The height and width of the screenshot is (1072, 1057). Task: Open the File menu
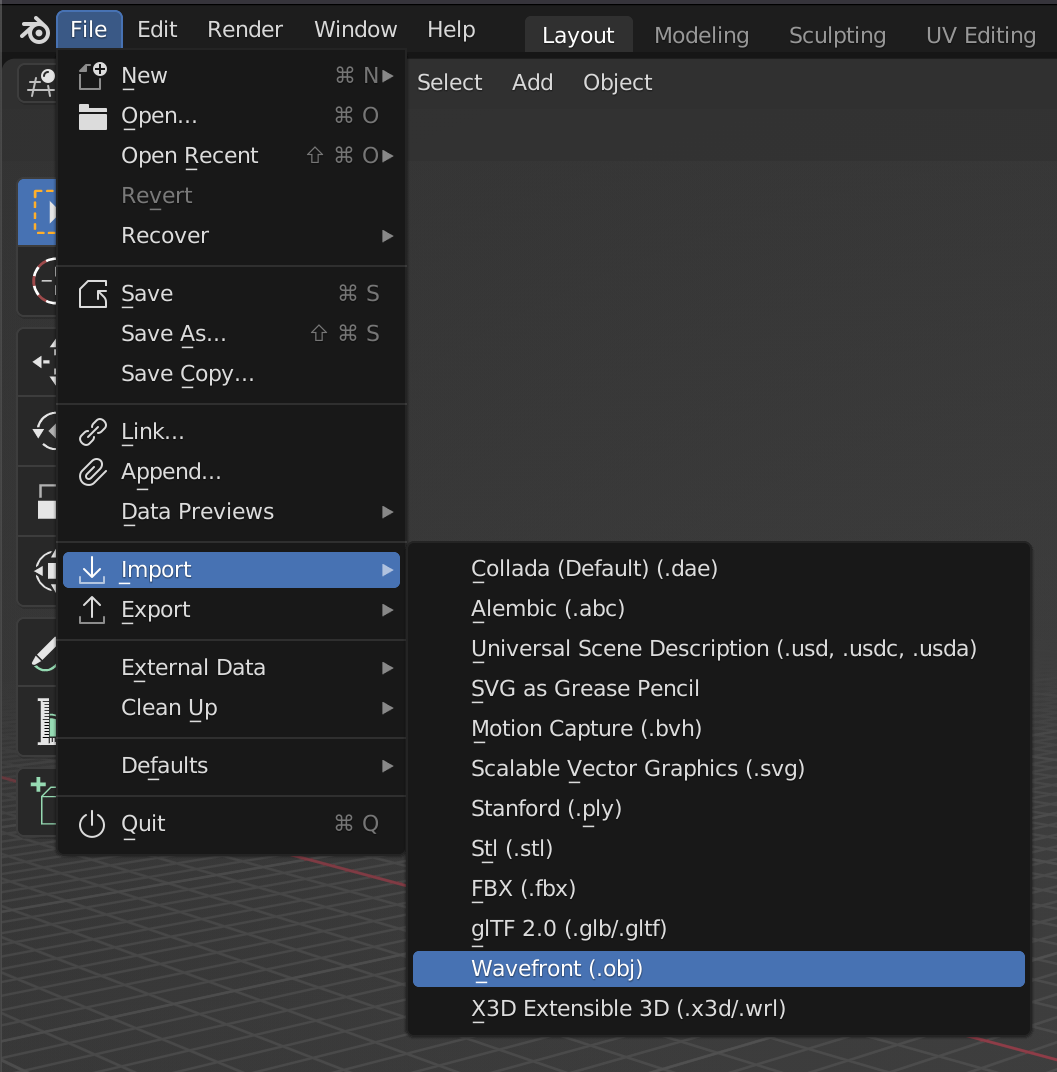[89, 29]
